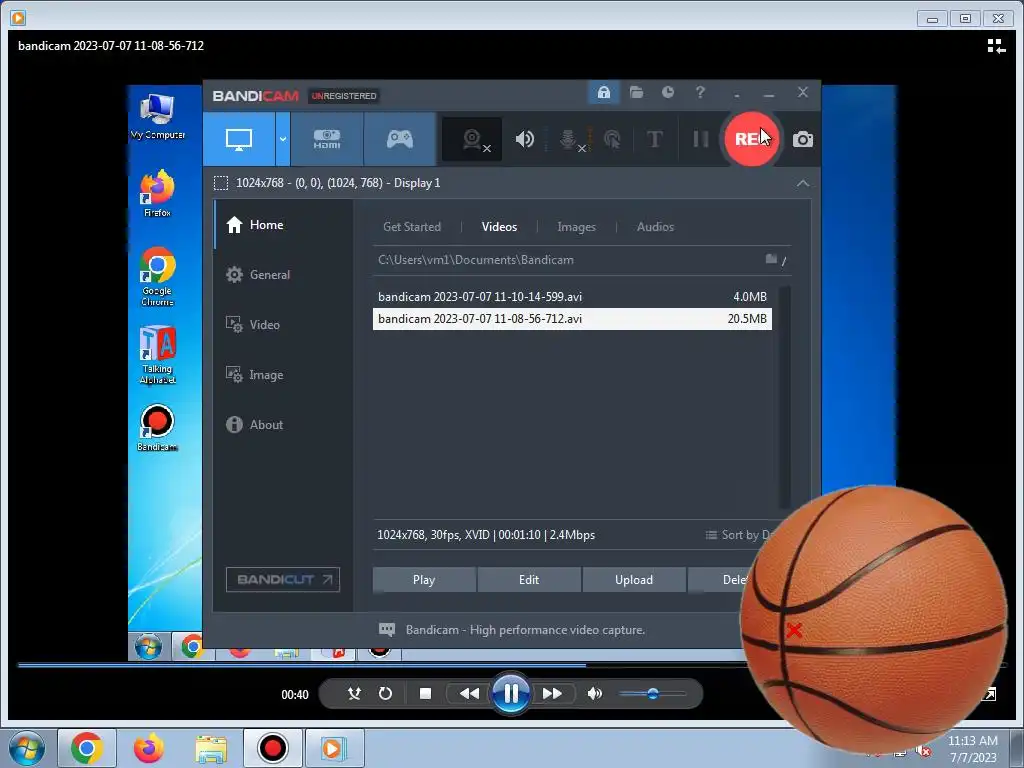Click the Play button under the file list

[424, 580]
